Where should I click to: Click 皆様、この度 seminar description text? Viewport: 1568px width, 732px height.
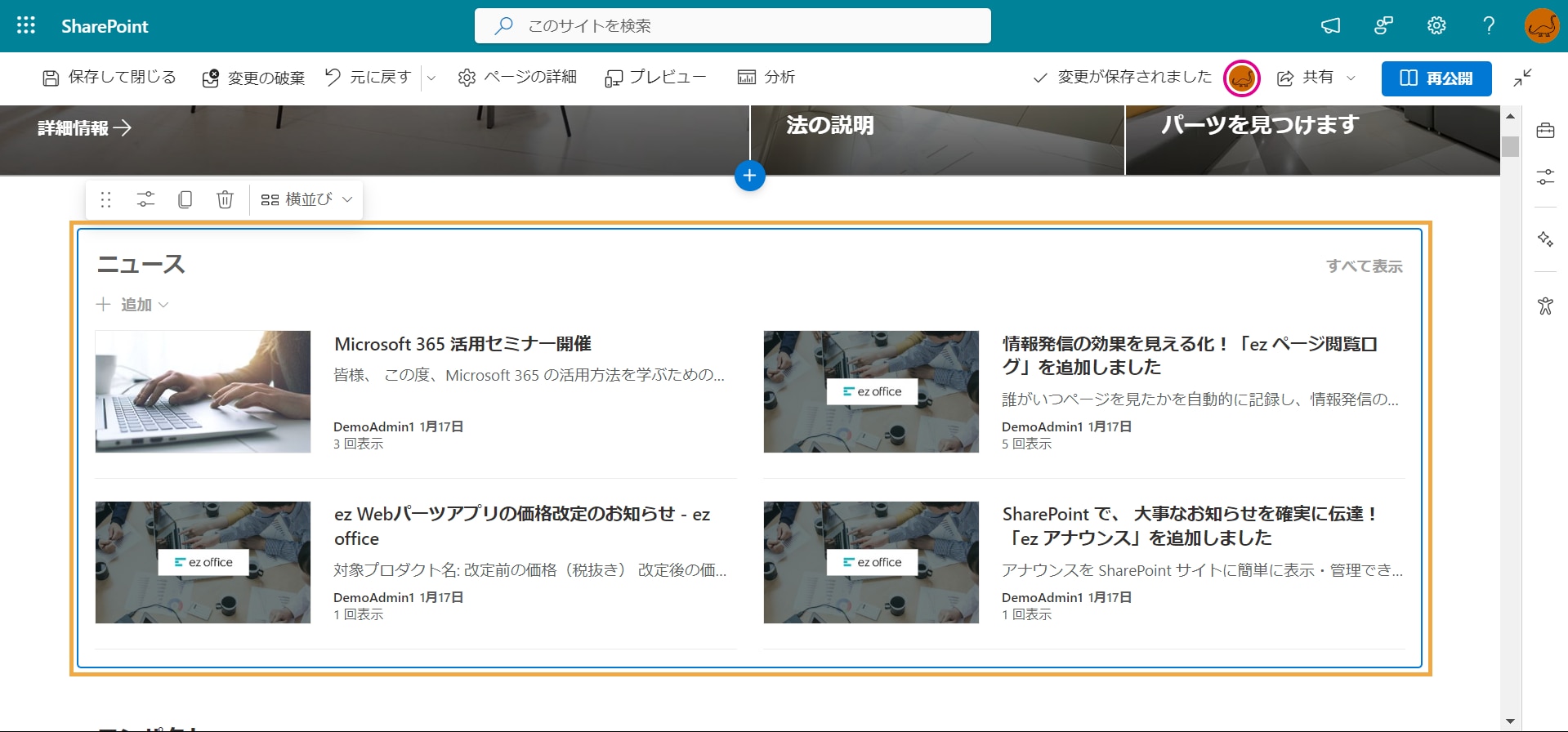pos(529,376)
